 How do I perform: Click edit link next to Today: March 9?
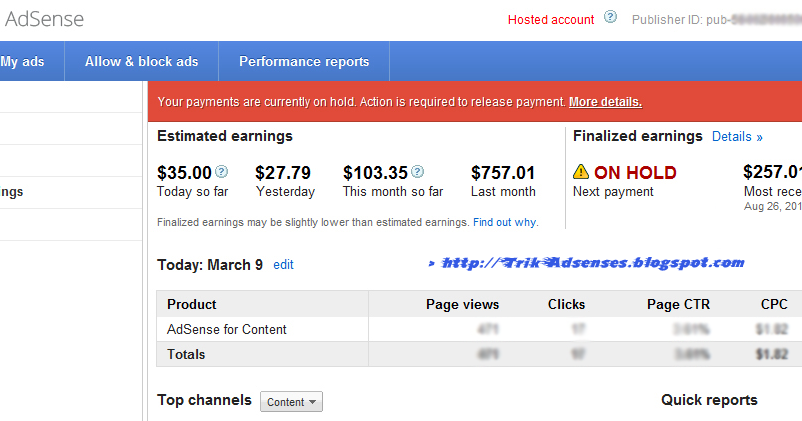(283, 264)
